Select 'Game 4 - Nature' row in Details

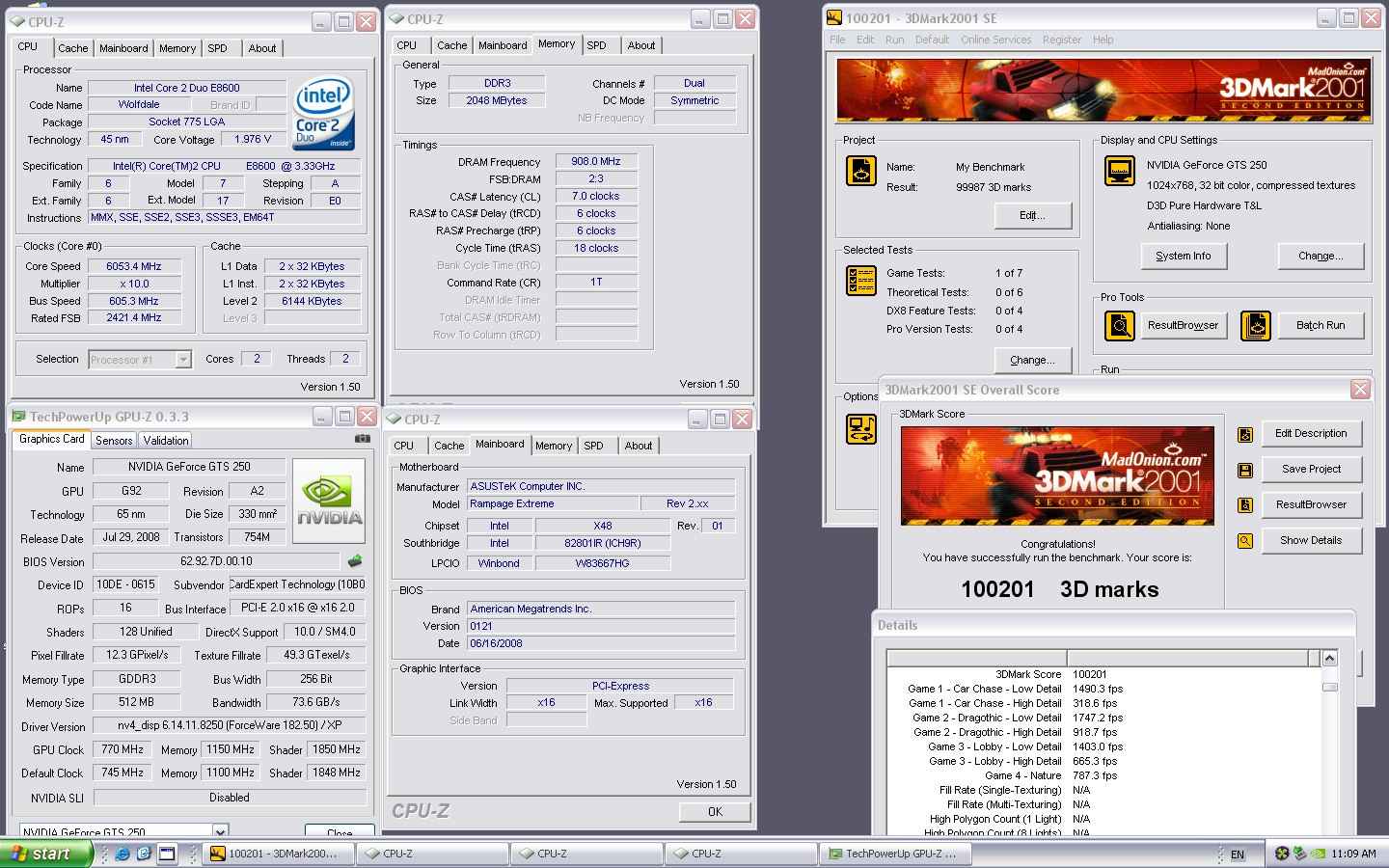pyautogui.click(x=1104, y=775)
